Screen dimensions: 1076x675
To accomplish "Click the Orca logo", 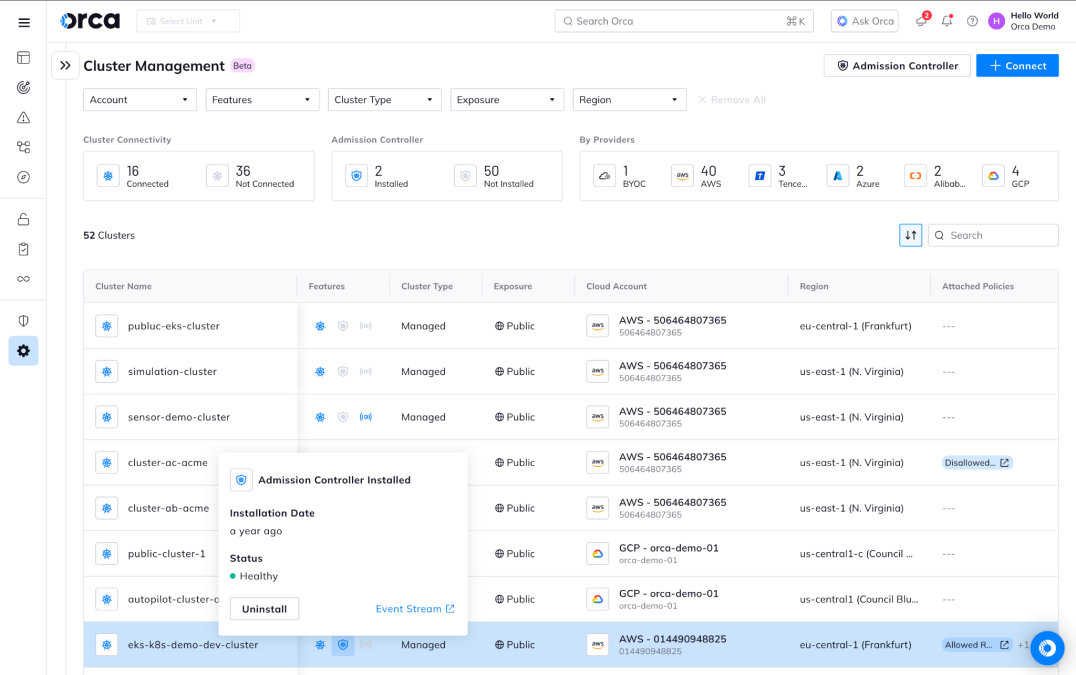I will [90, 21].
